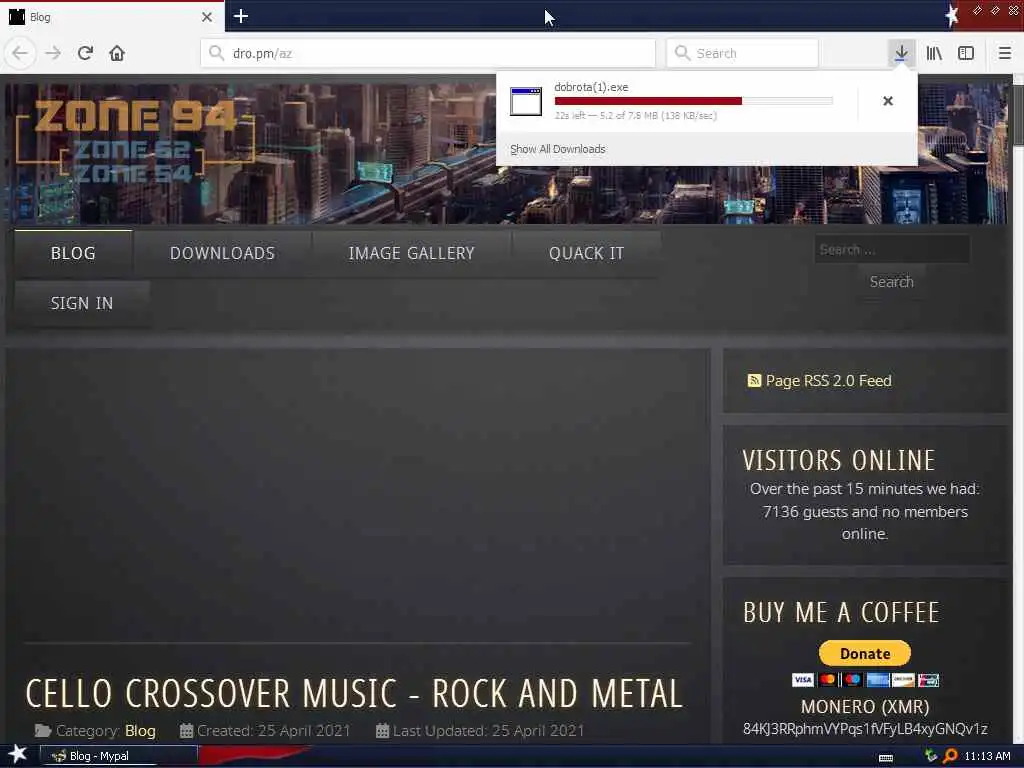
Task: Click the 11:13 AM taskbar clock
Action: [x=987, y=756]
